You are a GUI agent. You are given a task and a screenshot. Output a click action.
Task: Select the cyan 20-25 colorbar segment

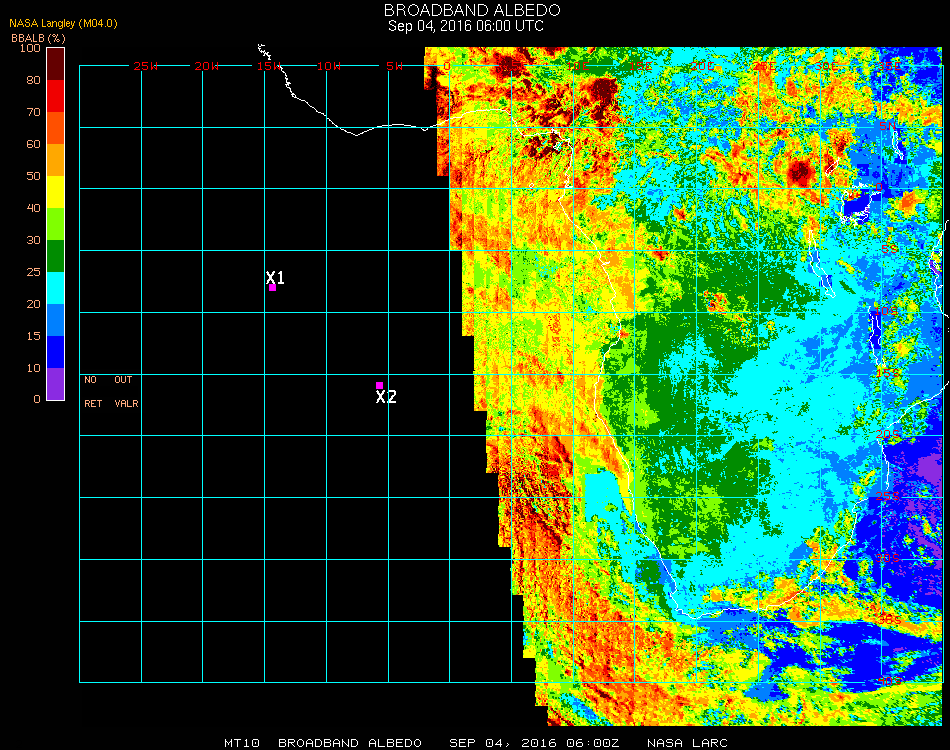point(55,288)
